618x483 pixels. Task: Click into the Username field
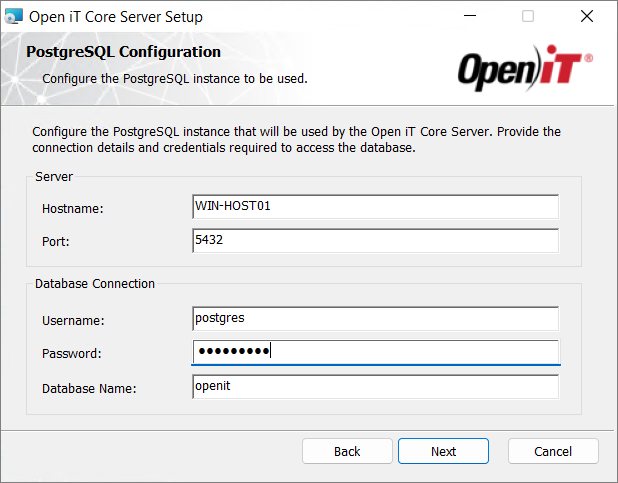tap(376, 318)
